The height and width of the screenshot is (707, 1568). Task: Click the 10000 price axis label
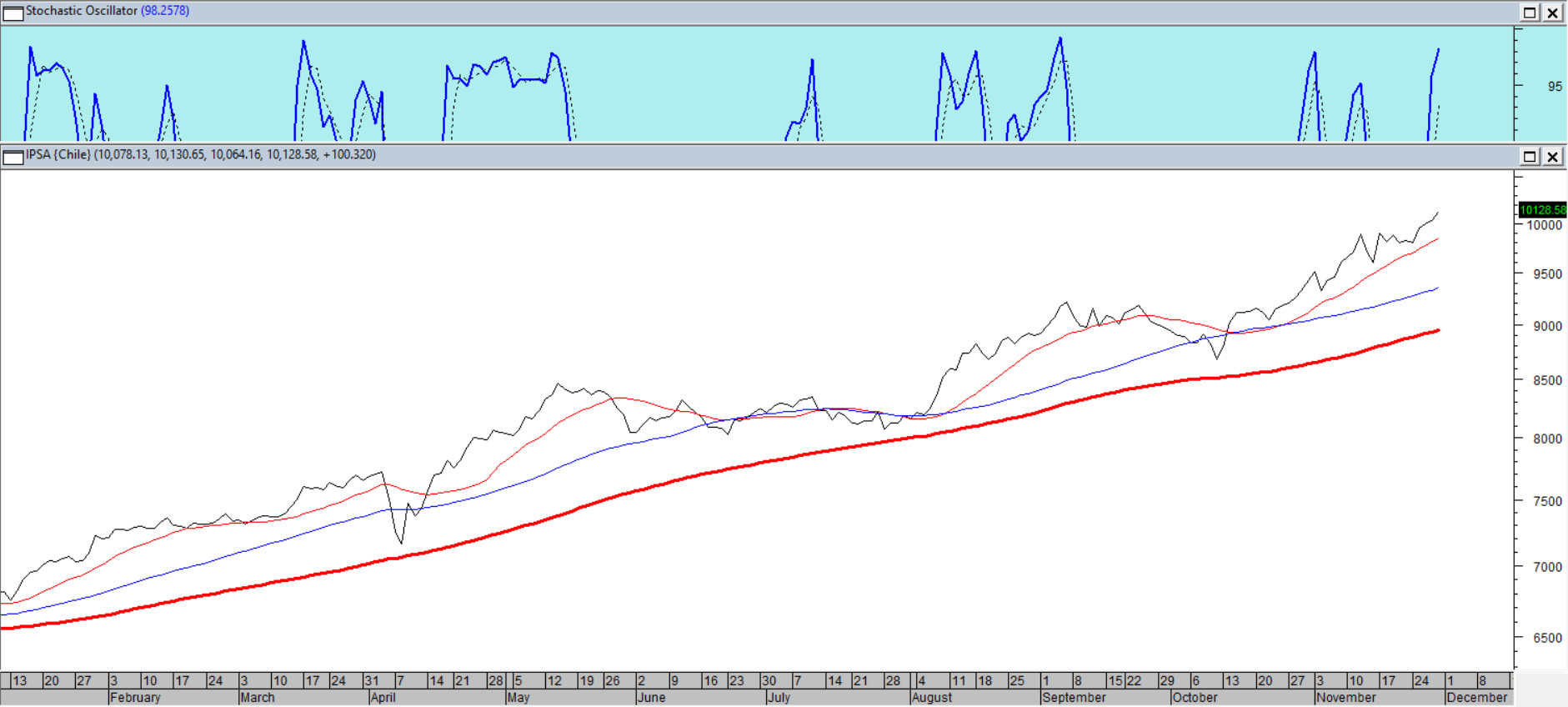coord(1544,226)
